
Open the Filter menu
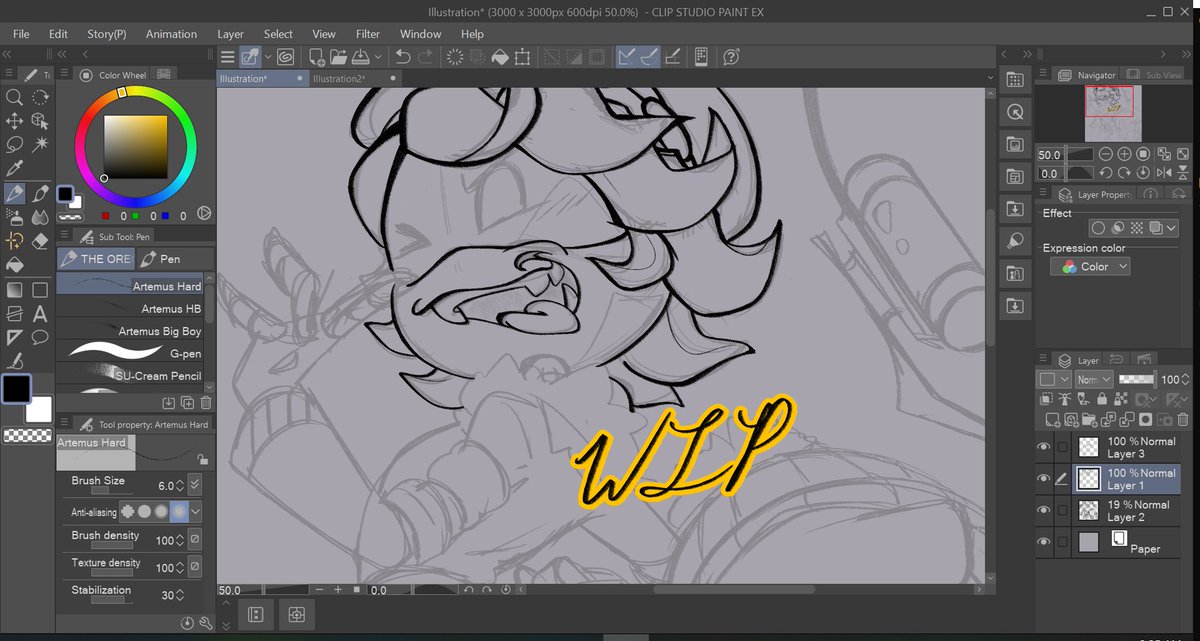[368, 33]
